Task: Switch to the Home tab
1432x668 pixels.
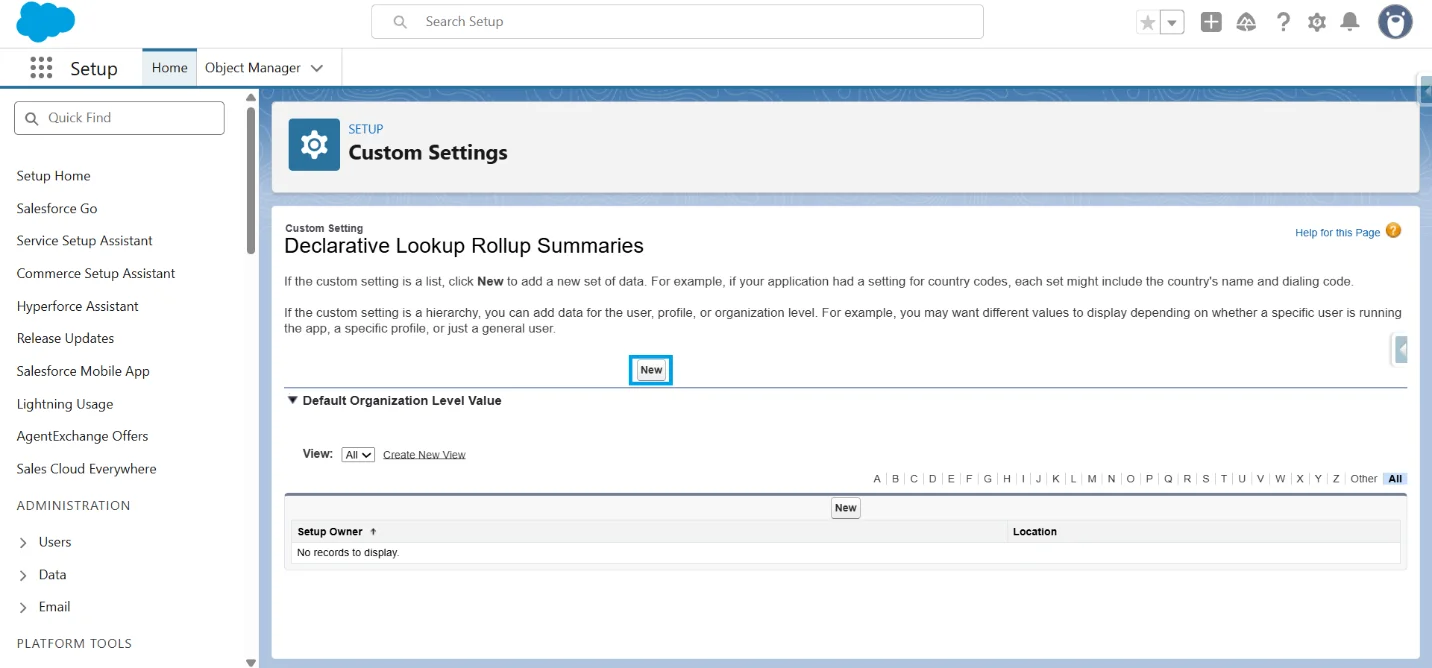Action: pyautogui.click(x=169, y=68)
